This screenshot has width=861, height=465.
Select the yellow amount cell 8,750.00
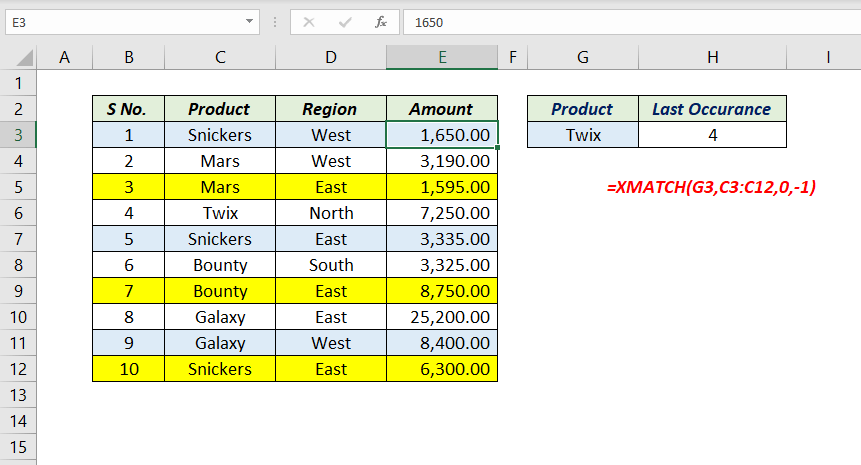tap(442, 290)
